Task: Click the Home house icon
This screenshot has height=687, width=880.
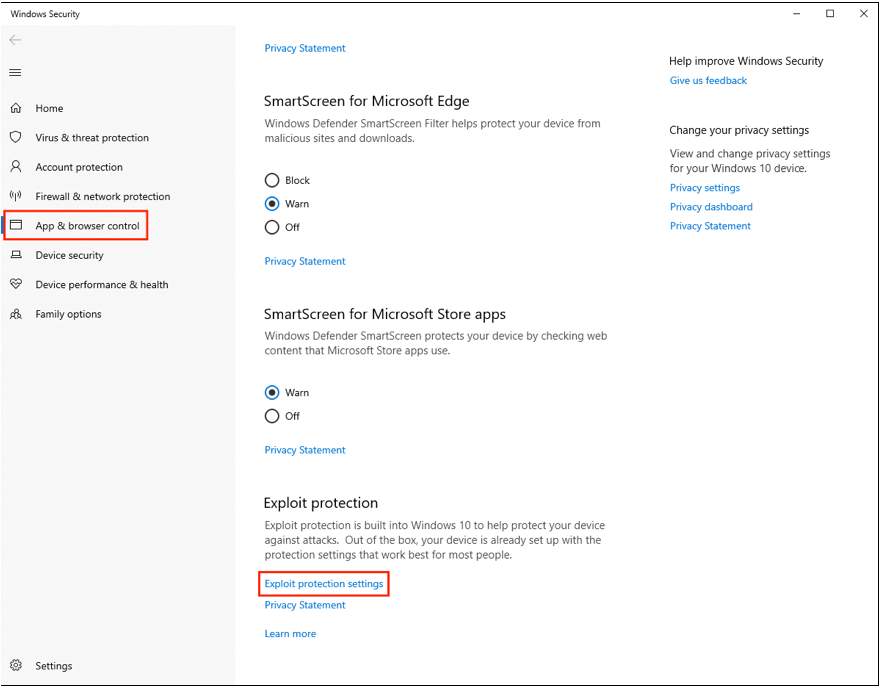Action: (16, 108)
